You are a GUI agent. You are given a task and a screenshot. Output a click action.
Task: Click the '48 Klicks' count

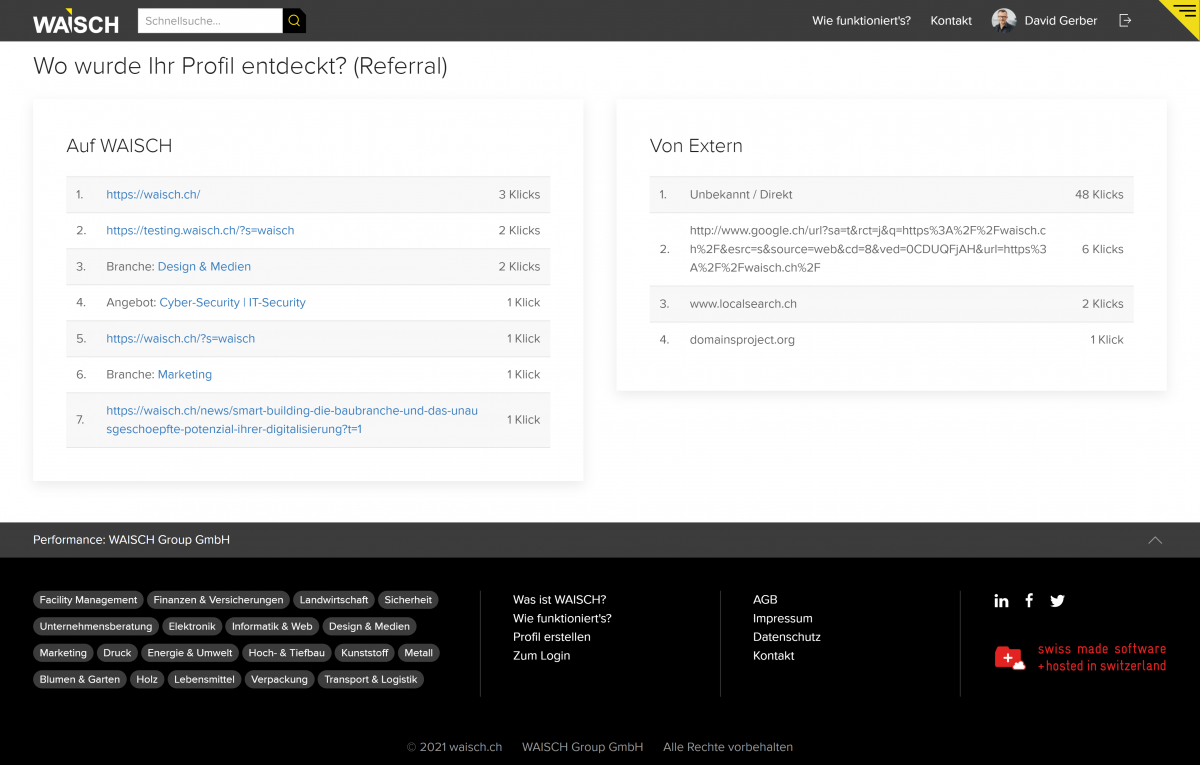[x=1099, y=195]
